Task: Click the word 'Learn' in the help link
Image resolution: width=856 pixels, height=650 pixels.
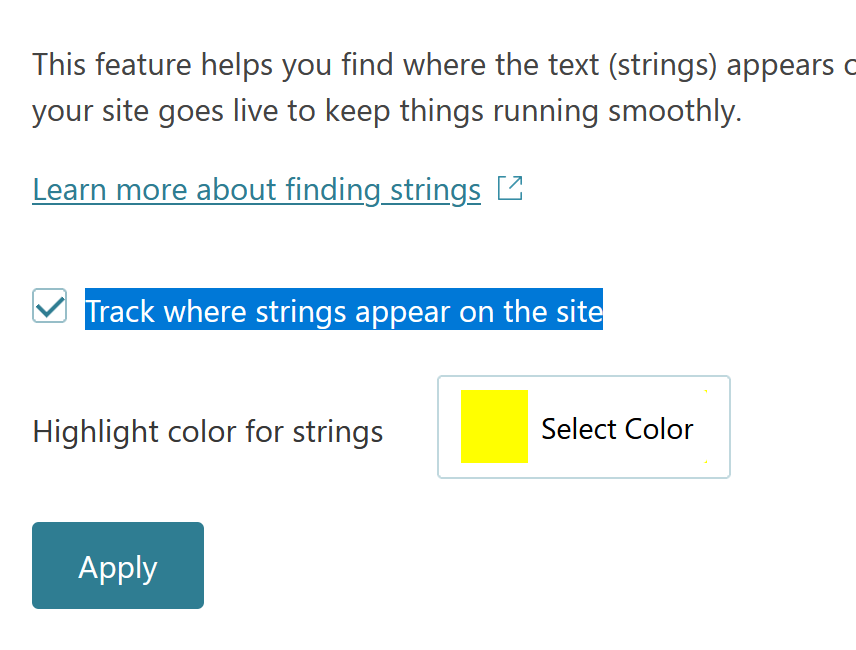Action: [69, 190]
